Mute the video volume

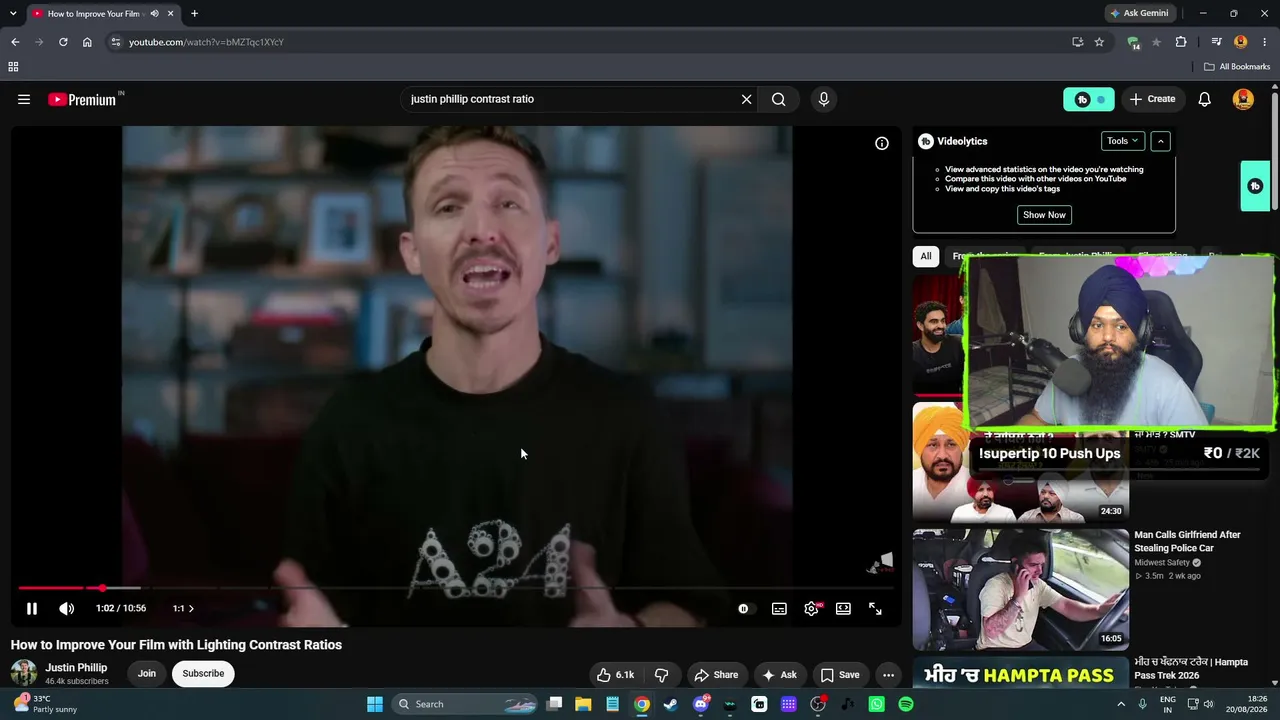66,608
